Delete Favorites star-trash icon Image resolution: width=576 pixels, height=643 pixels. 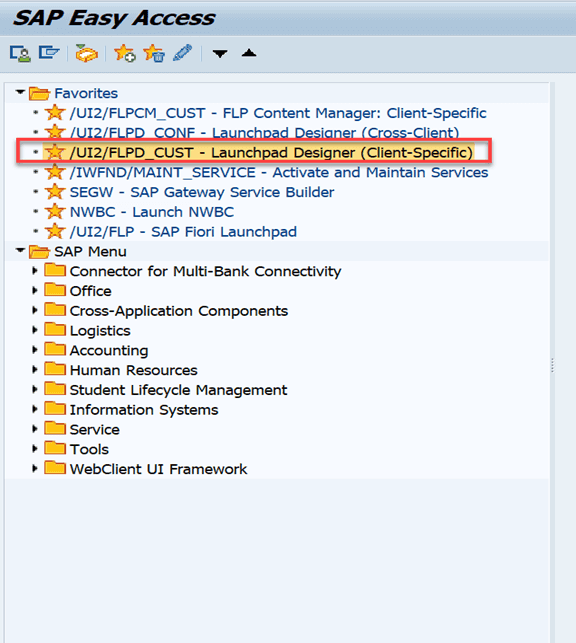click(x=154, y=53)
